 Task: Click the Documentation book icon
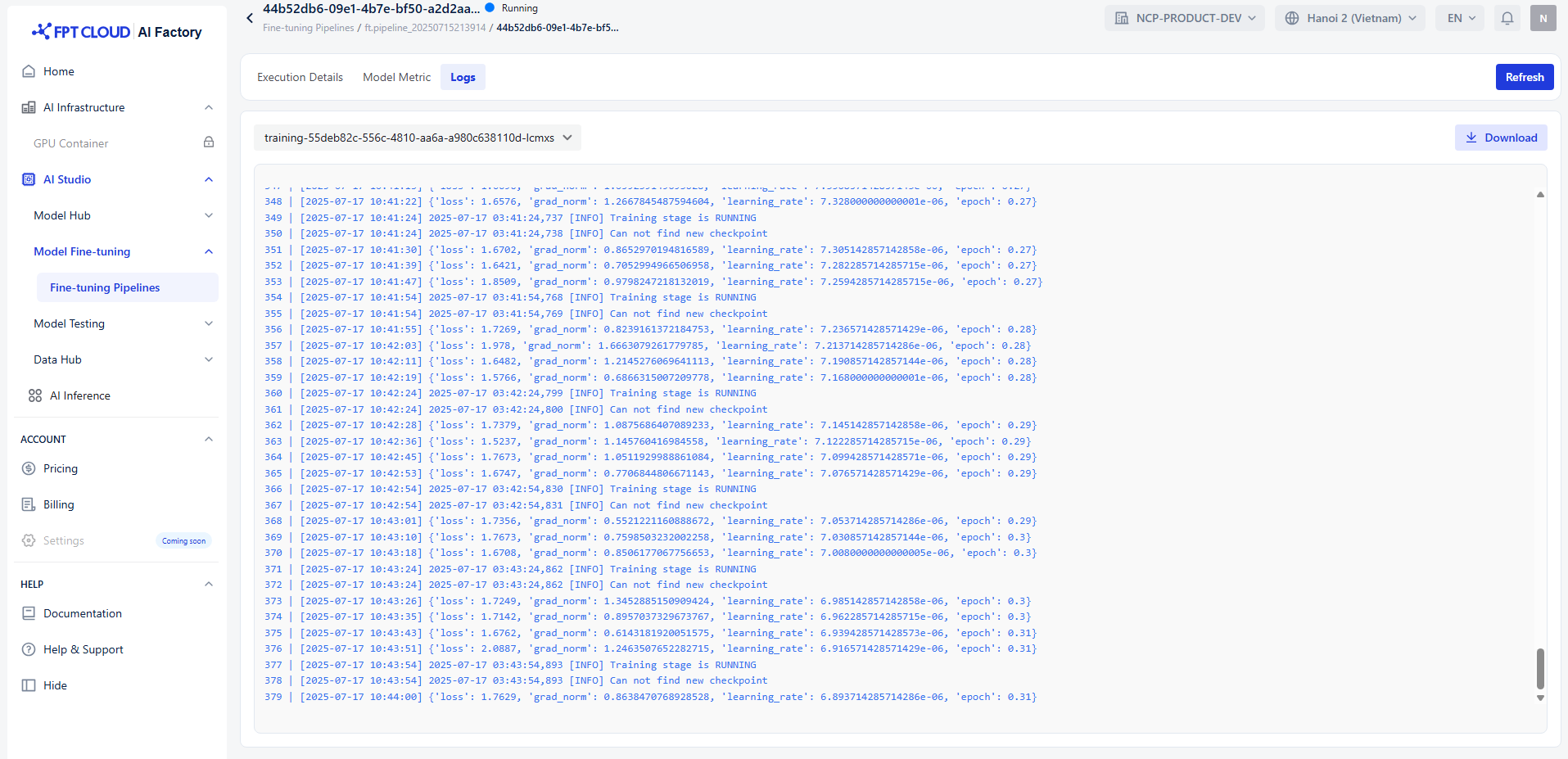point(29,613)
